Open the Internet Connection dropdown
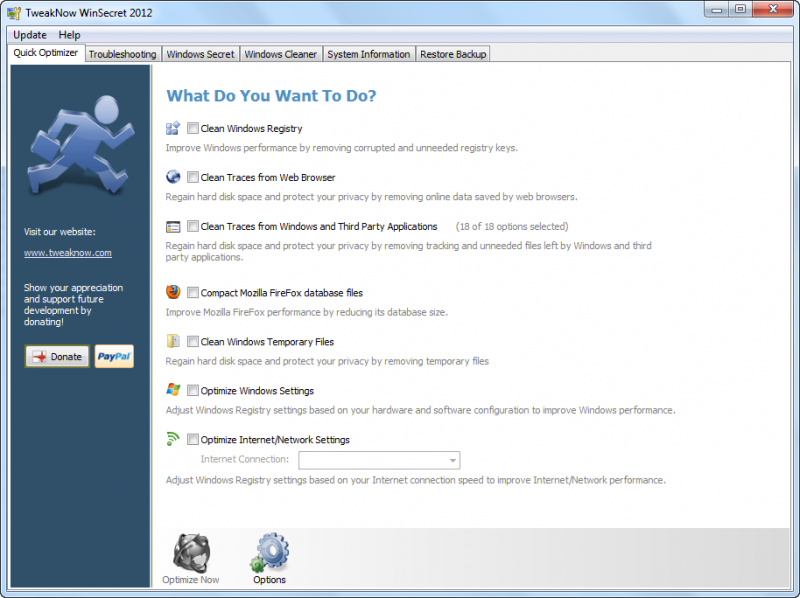The width and height of the screenshot is (800, 598). pos(379,460)
